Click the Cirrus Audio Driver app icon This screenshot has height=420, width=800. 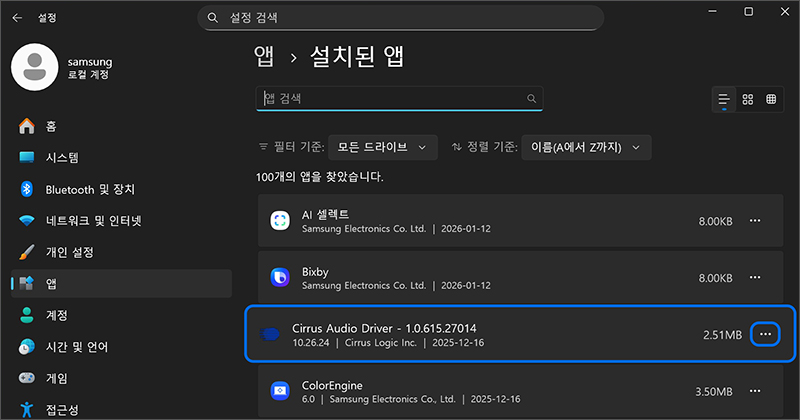click(x=269, y=334)
